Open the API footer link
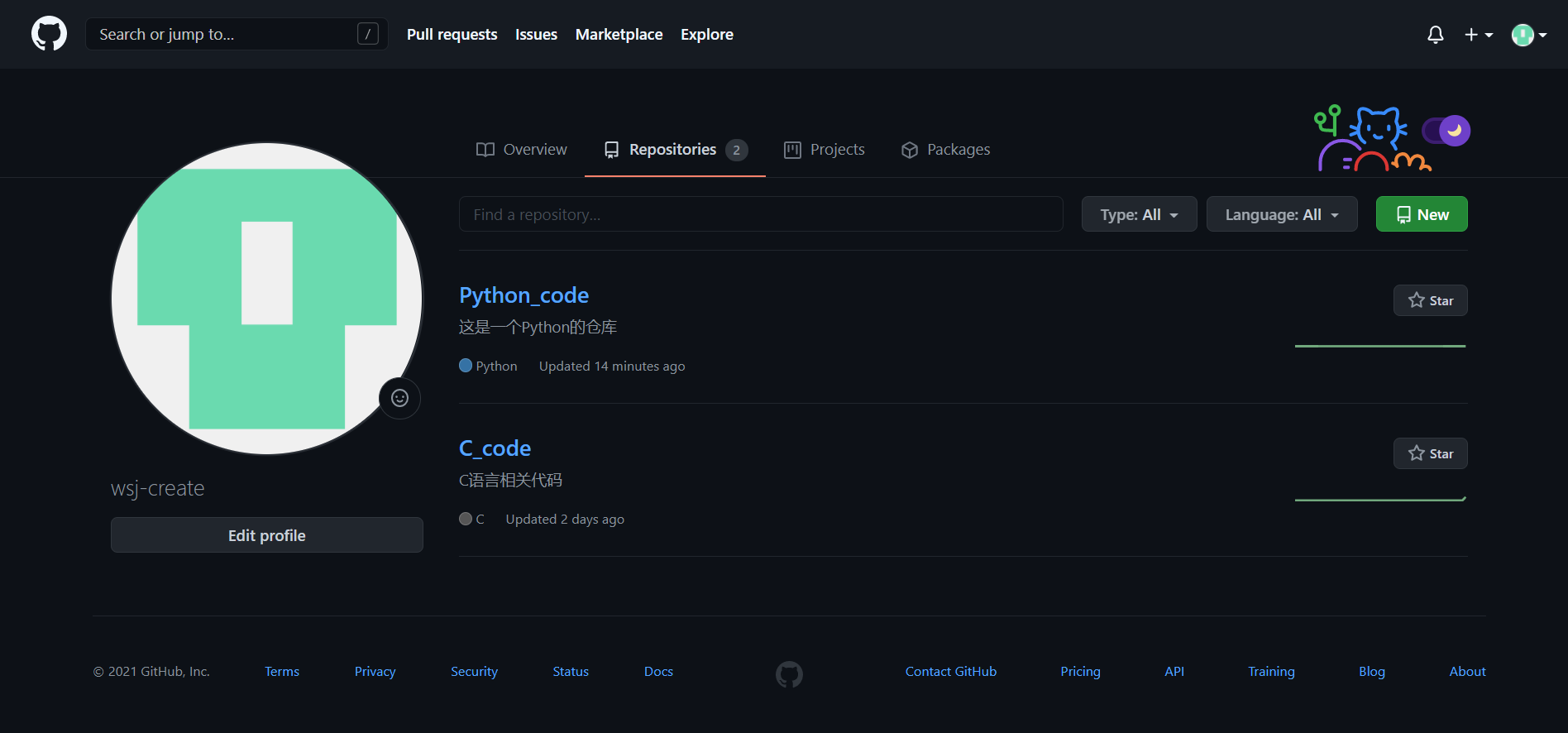 click(x=1174, y=672)
